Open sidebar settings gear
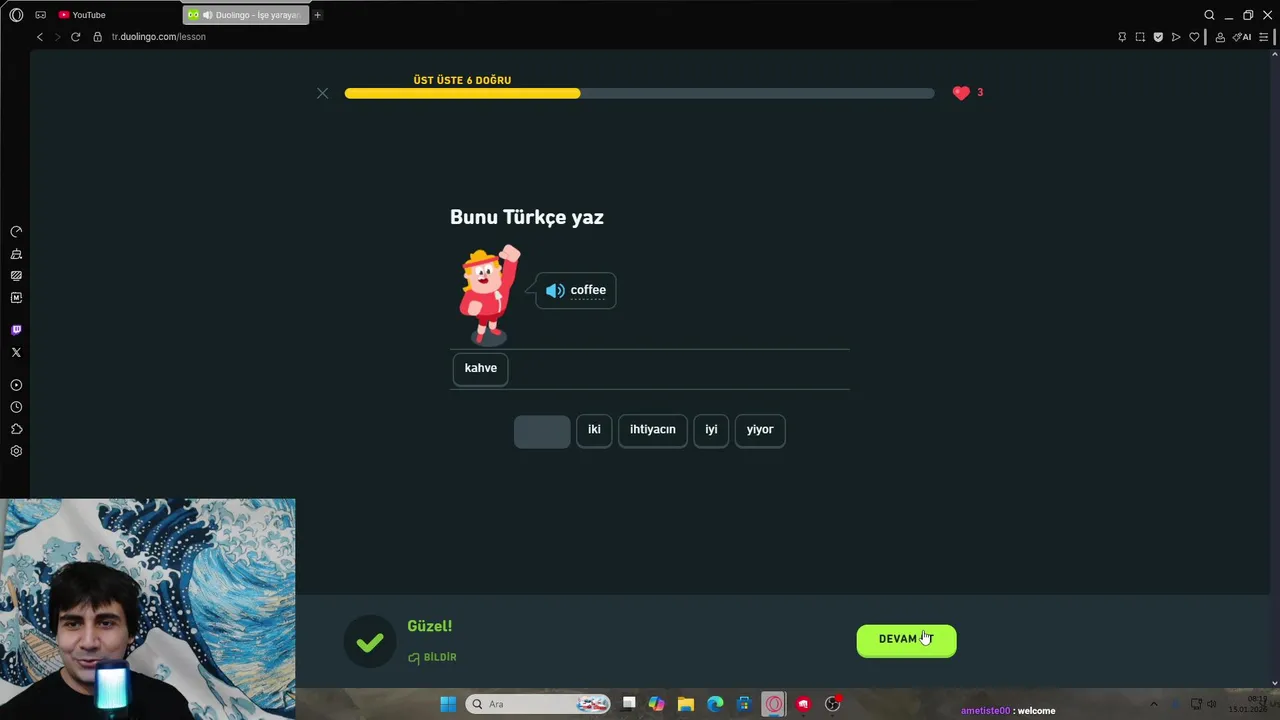Viewport: 1280px width, 720px height. point(16,451)
